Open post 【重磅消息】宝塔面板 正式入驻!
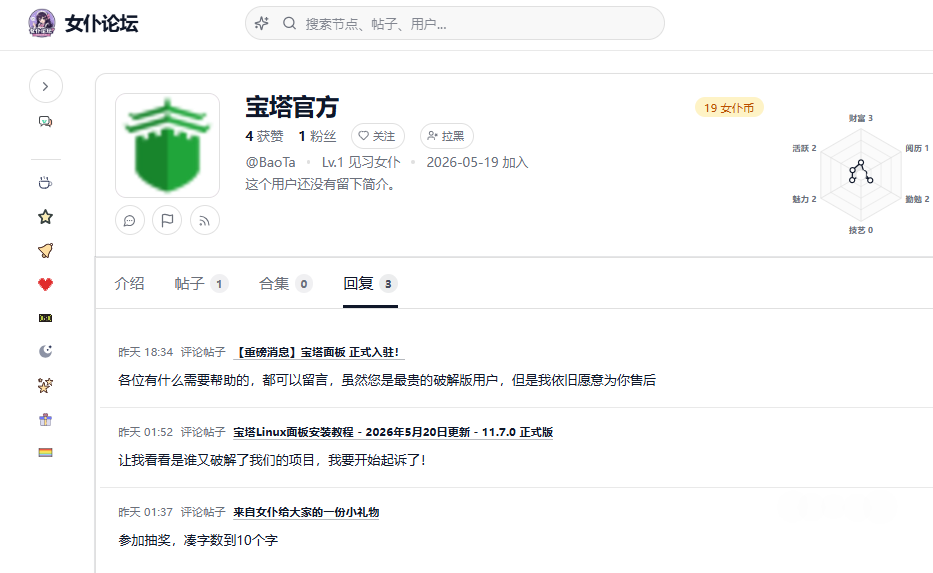This screenshot has height=573, width=933. coord(318,352)
